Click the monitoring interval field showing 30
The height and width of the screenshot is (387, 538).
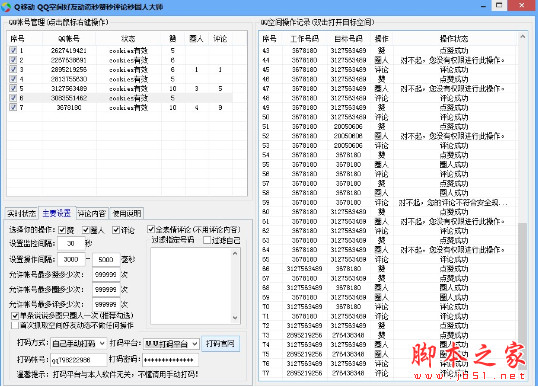[71, 244]
